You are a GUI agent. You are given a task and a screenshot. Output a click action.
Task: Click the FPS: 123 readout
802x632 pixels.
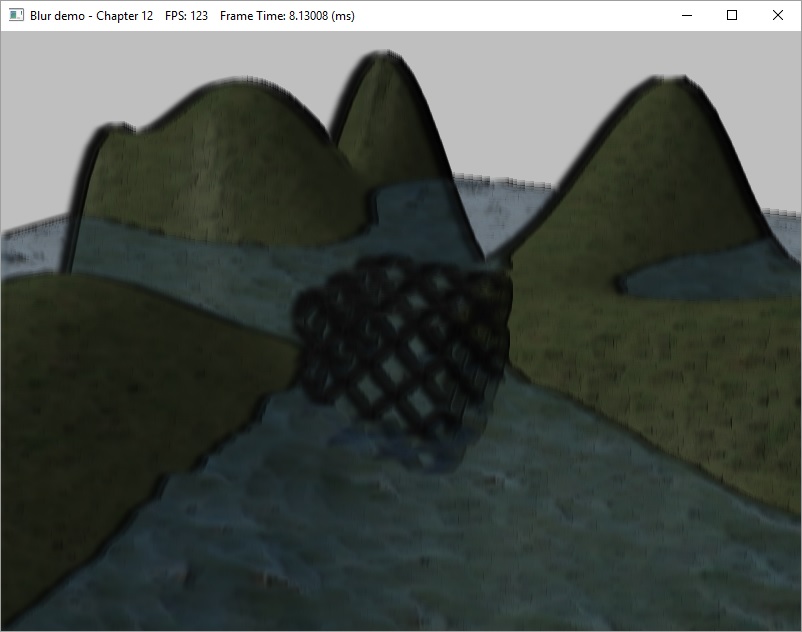(186, 16)
